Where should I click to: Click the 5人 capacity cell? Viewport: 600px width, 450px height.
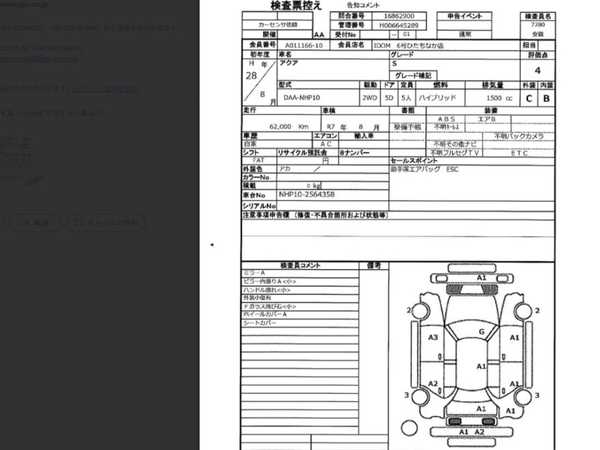click(x=406, y=98)
